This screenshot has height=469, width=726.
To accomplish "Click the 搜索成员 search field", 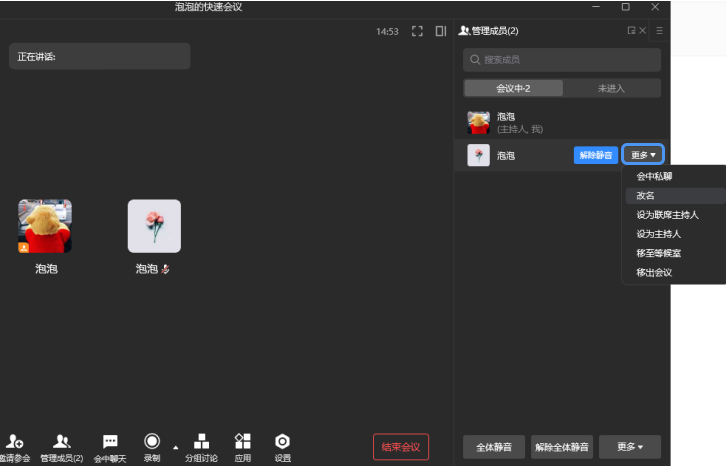I will (x=561, y=60).
